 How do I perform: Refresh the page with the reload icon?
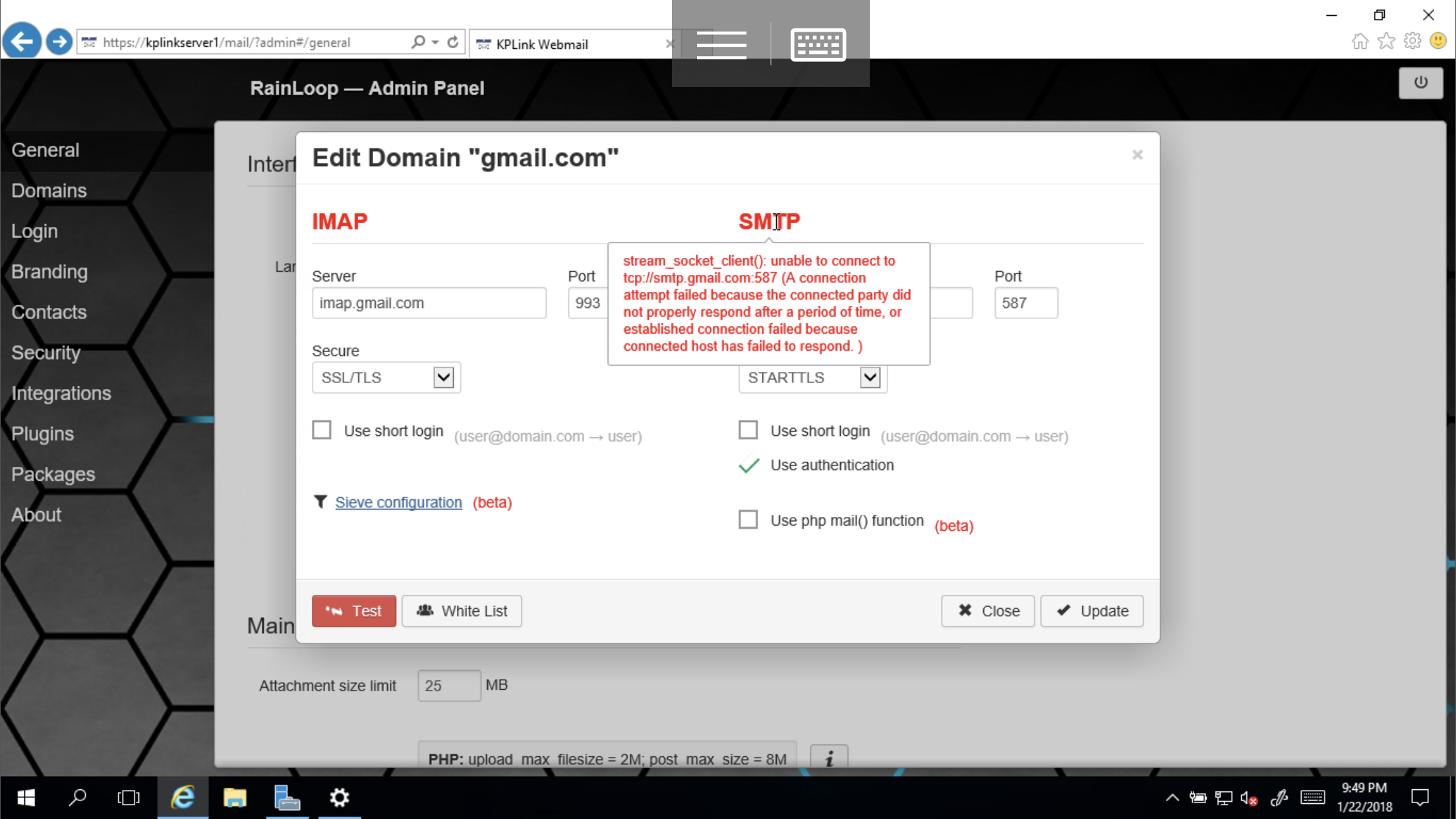(453, 41)
